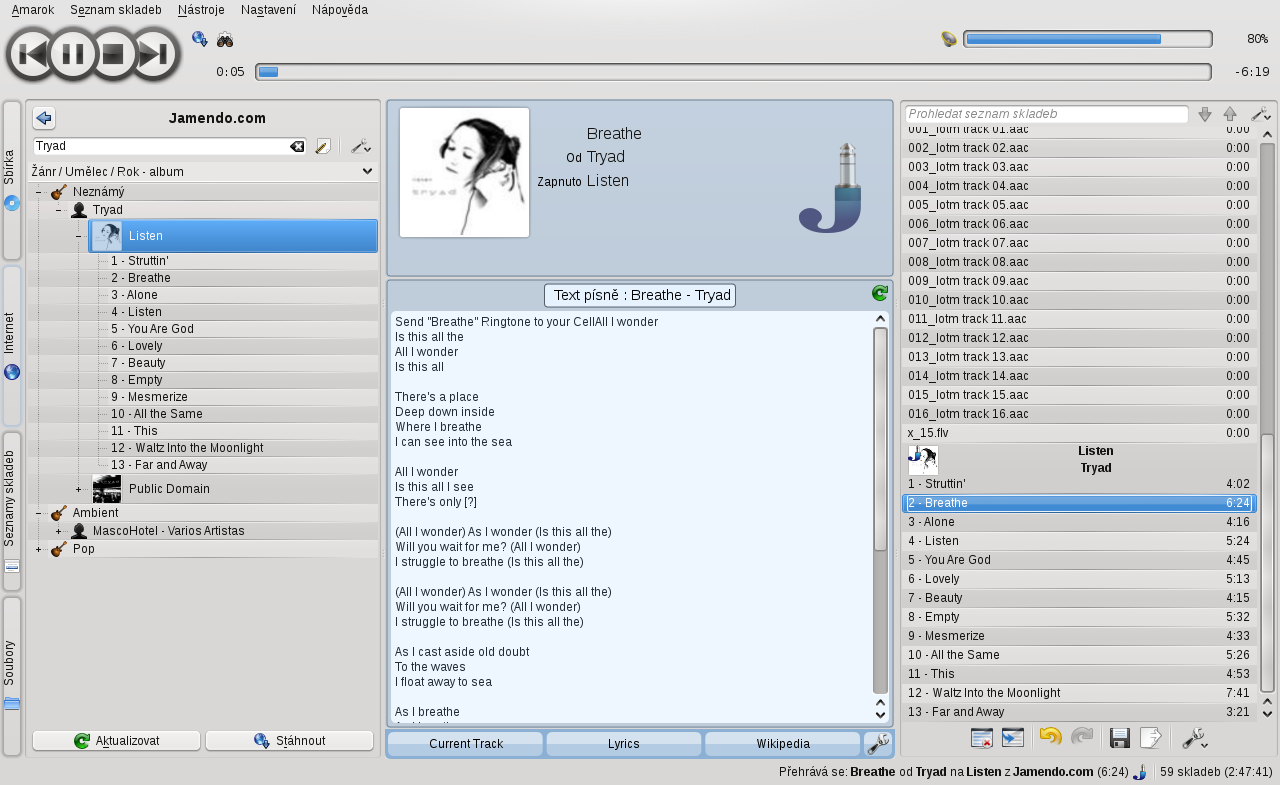Show active track in playlist icon

[1013, 738]
